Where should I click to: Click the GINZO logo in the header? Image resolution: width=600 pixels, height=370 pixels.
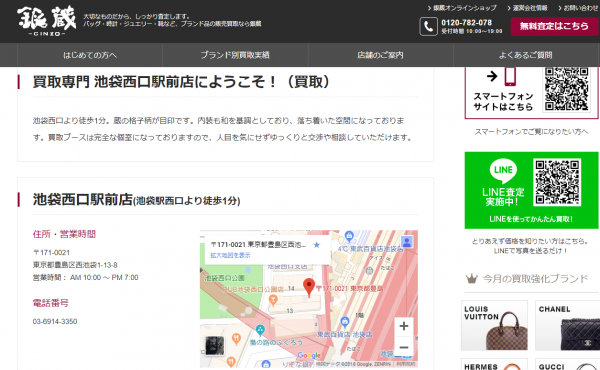tap(46, 21)
